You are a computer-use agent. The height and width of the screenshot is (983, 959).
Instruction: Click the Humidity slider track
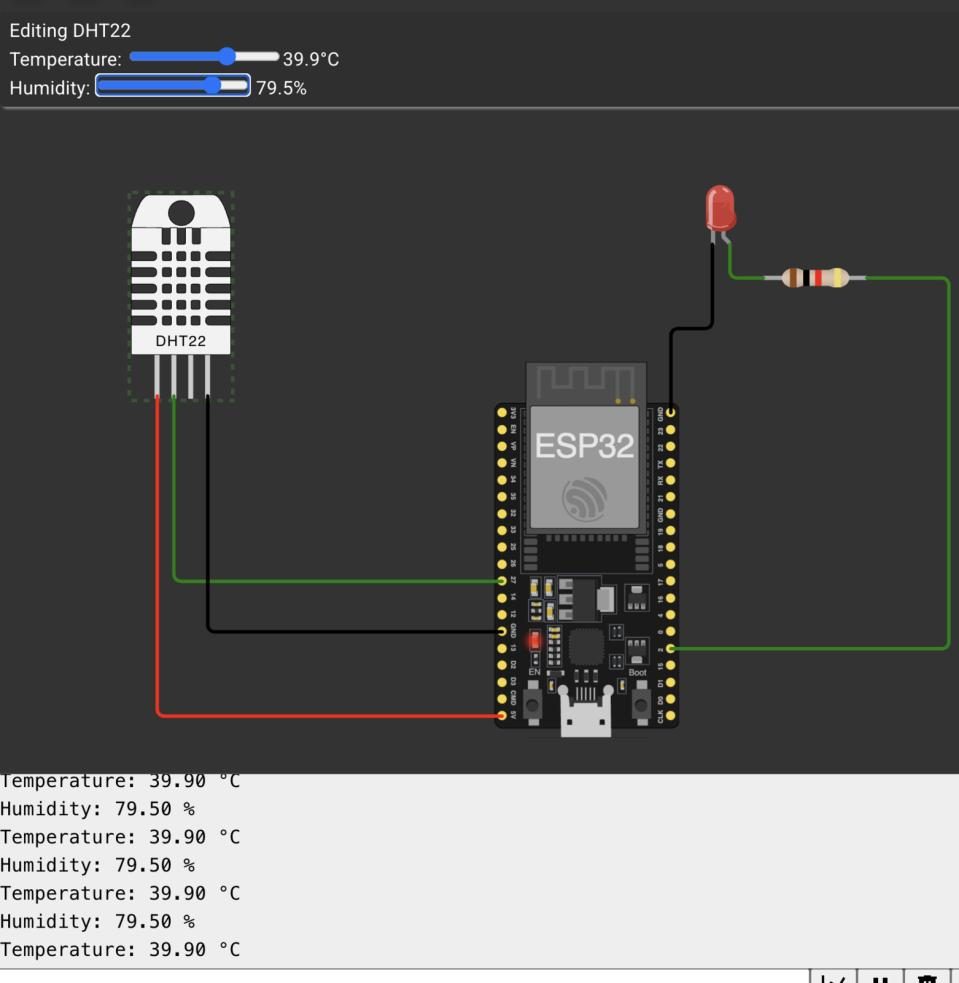pos(173,85)
